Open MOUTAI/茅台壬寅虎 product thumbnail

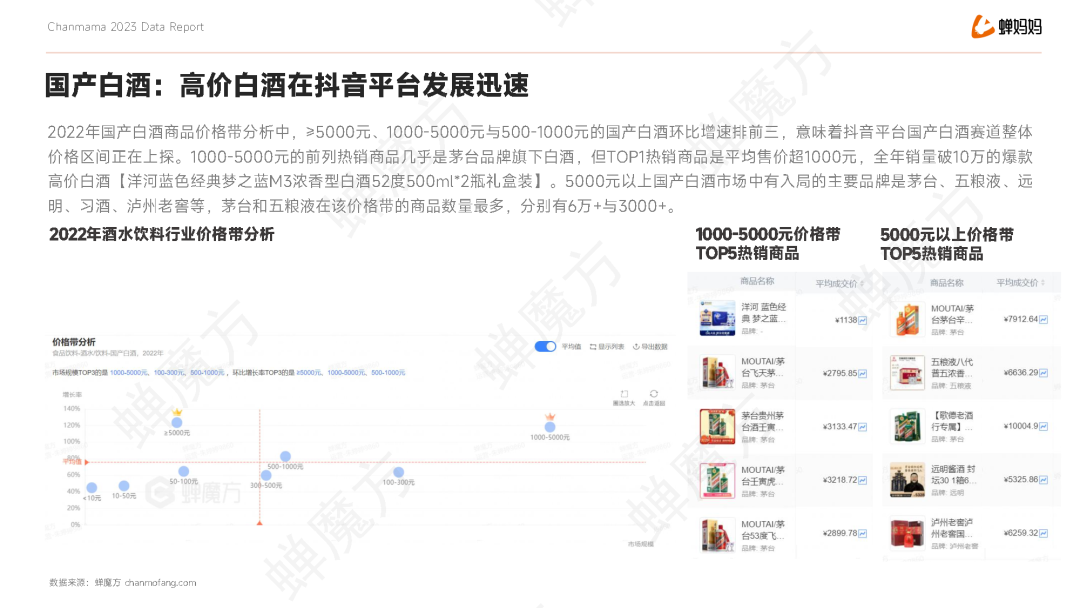click(x=717, y=480)
